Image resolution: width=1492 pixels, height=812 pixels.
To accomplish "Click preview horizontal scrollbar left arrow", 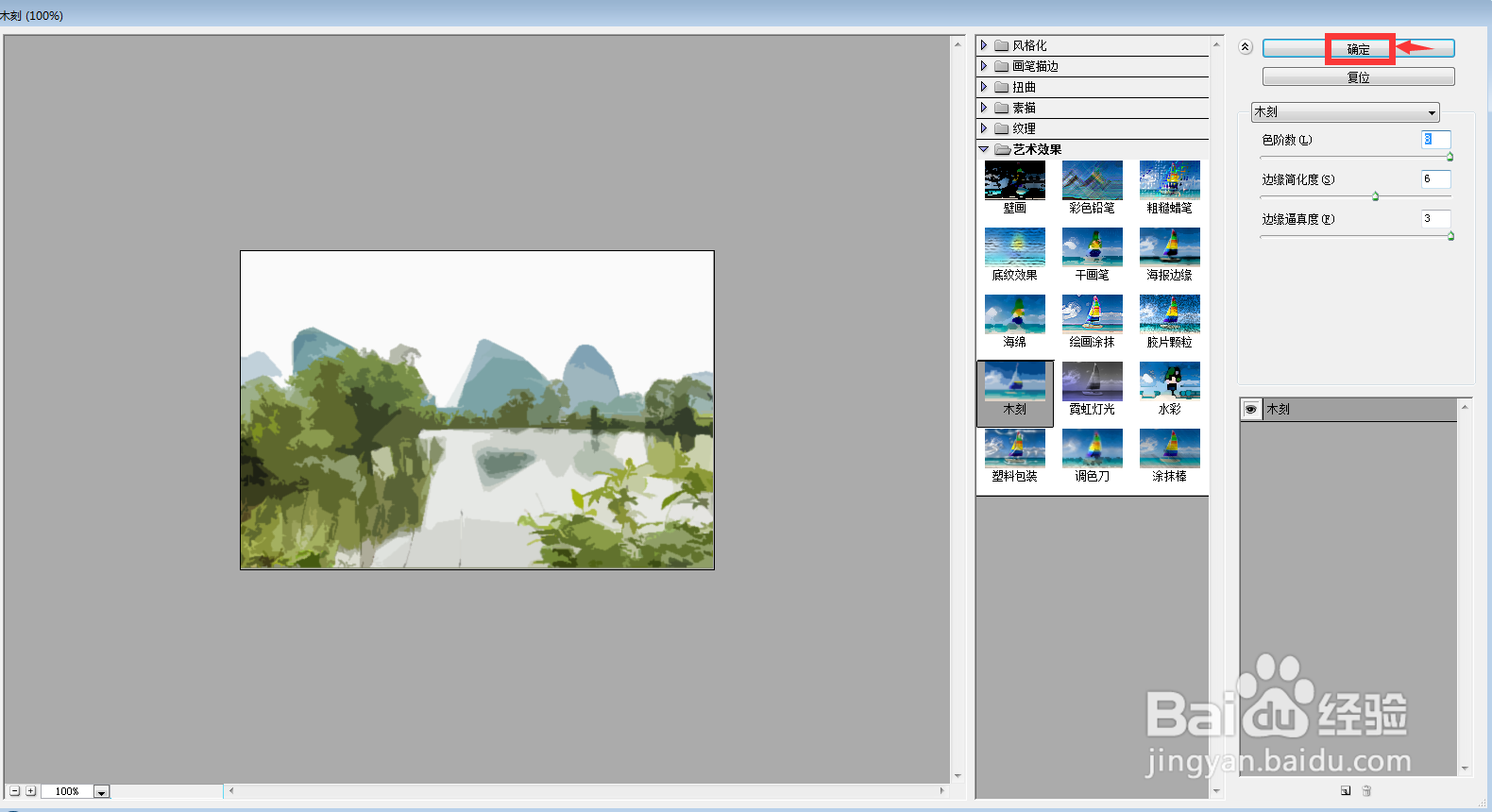I will pyautogui.click(x=231, y=791).
